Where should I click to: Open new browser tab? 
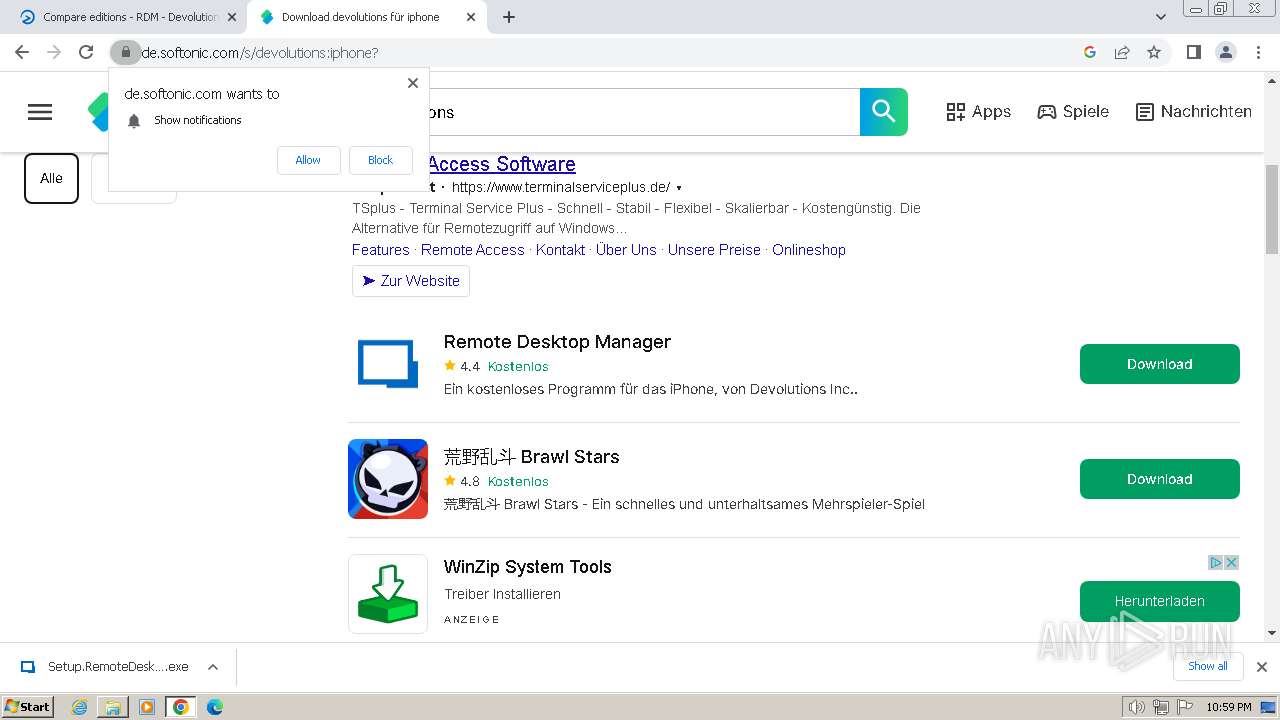pos(509,17)
